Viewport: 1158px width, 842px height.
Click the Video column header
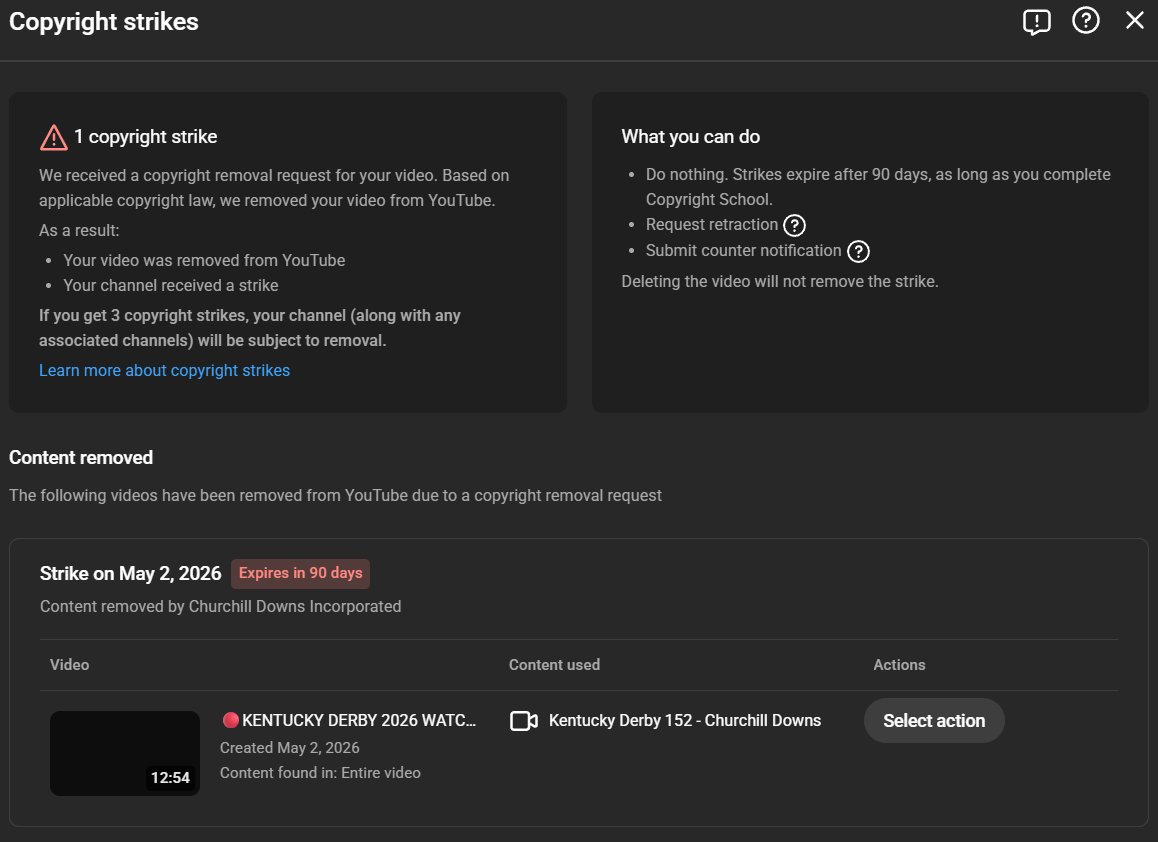click(69, 665)
